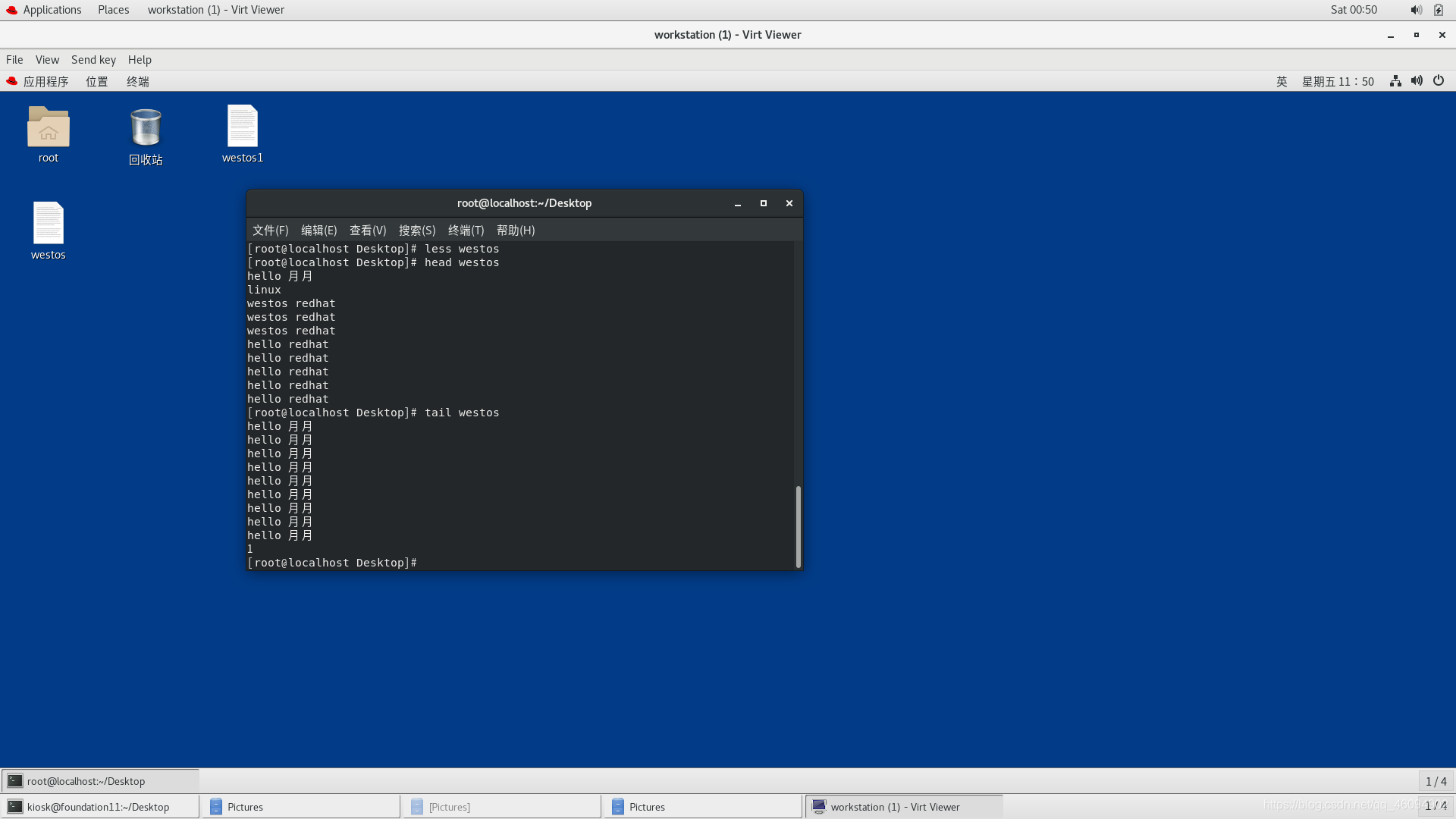Open the westos file on desktop
This screenshot has height=819, width=1456.
49,224
